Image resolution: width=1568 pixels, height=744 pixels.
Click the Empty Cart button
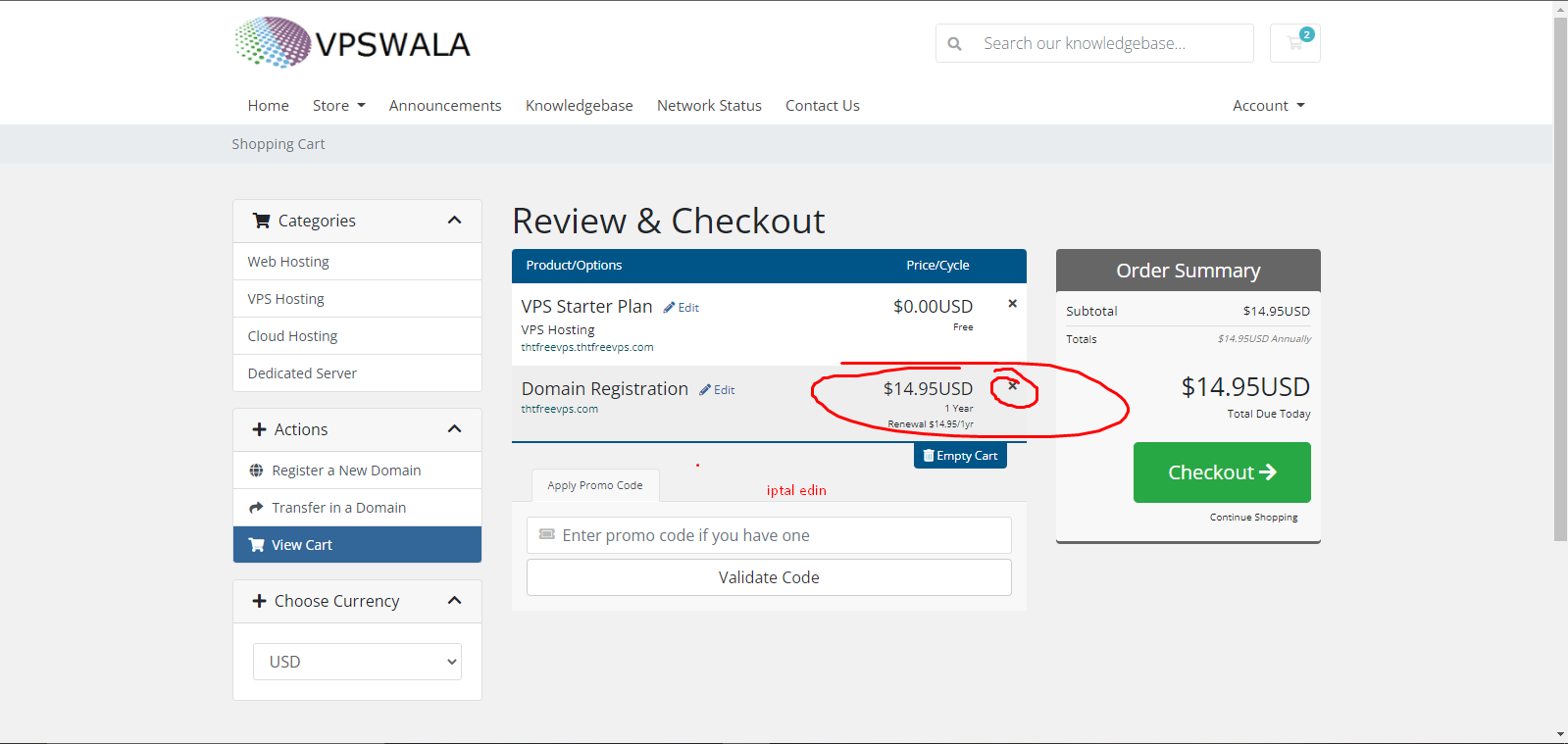click(x=960, y=456)
